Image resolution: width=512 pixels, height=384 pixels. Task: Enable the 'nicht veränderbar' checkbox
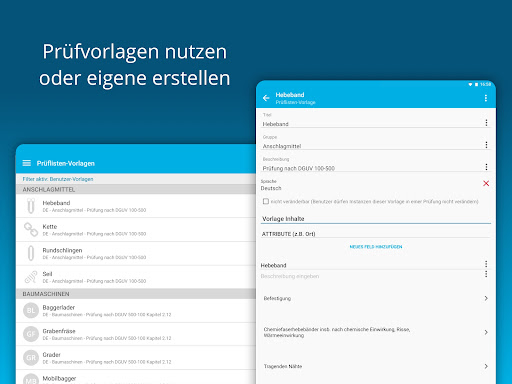(266, 201)
